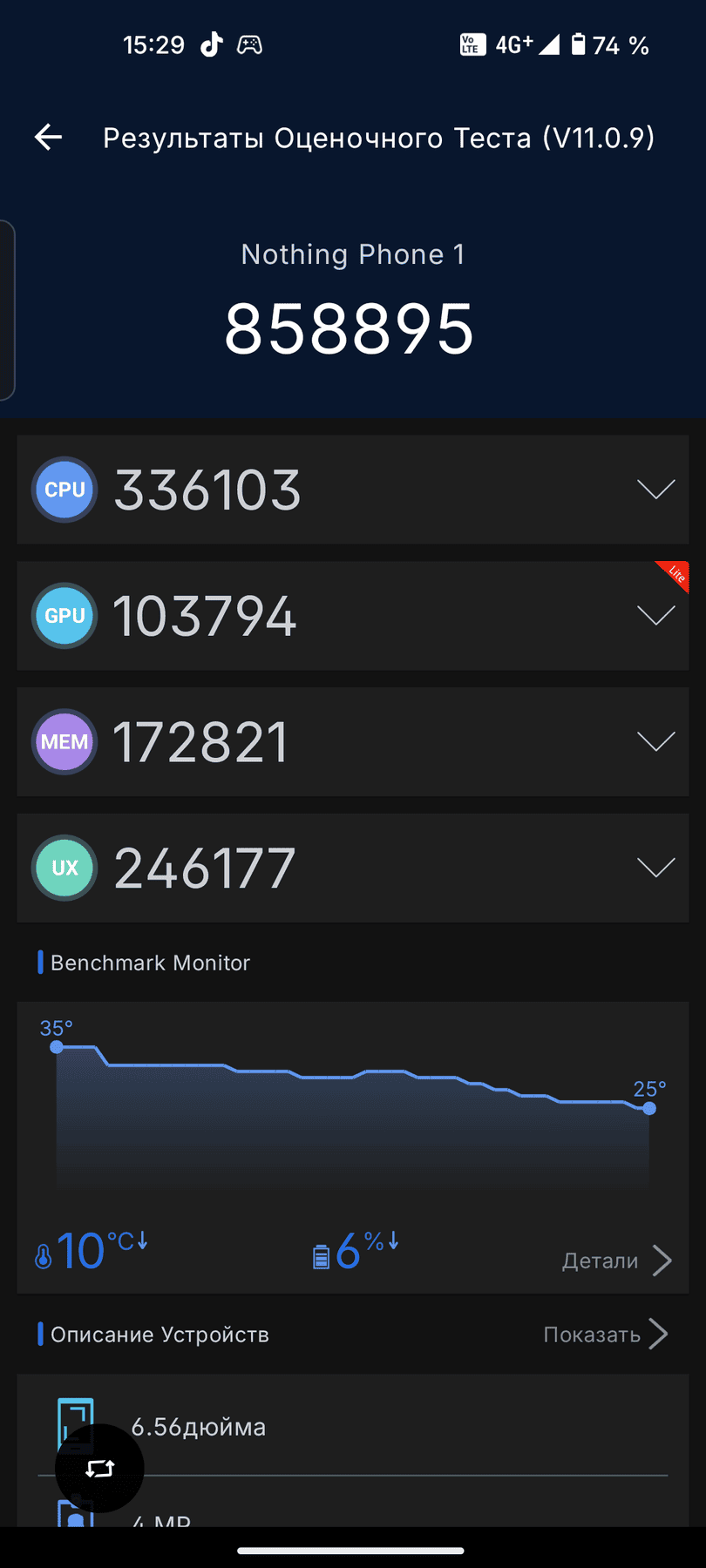Expand the MEM score details chevron

[x=655, y=742]
